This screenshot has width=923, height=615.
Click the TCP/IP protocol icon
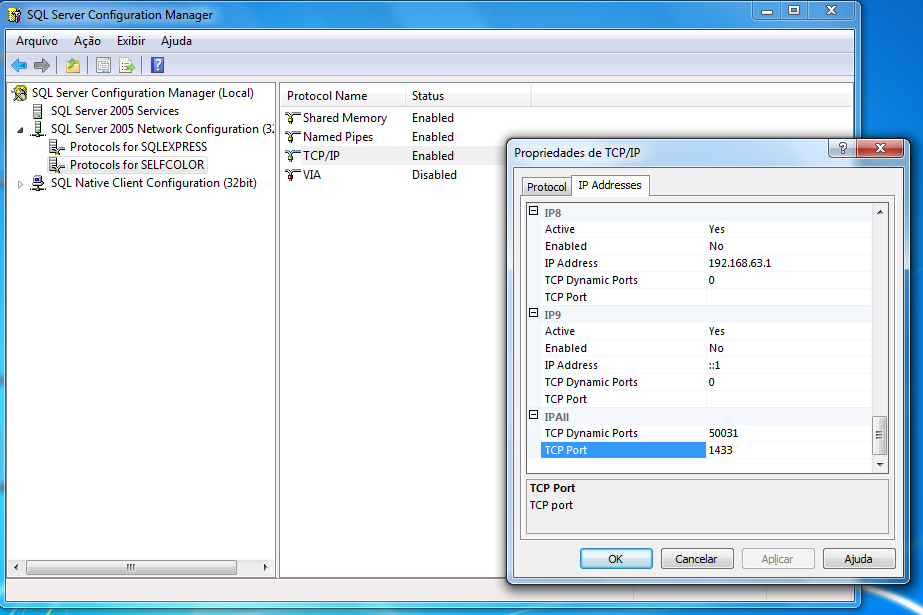pos(293,155)
